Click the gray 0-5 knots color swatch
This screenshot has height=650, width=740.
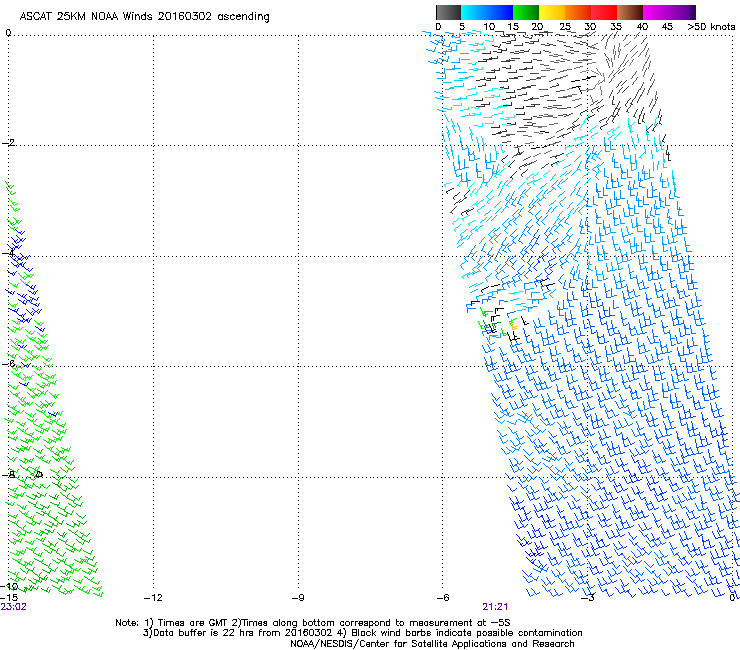[448, 12]
